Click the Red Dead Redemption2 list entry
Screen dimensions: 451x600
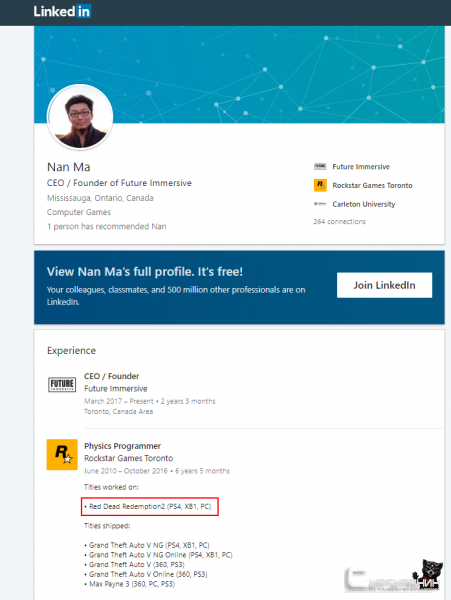(x=150, y=506)
